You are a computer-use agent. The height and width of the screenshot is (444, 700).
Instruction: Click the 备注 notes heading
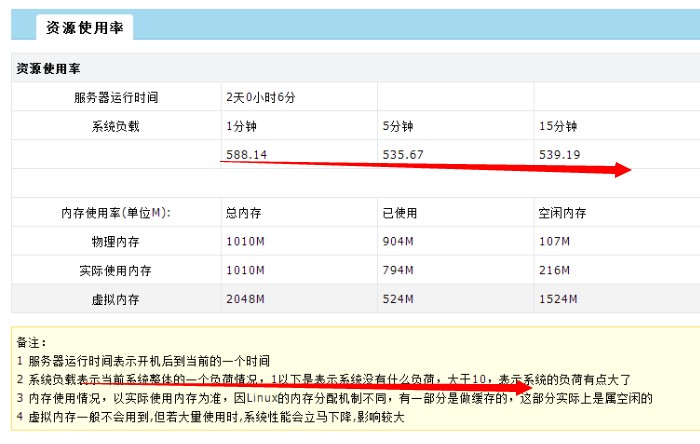[32, 341]
